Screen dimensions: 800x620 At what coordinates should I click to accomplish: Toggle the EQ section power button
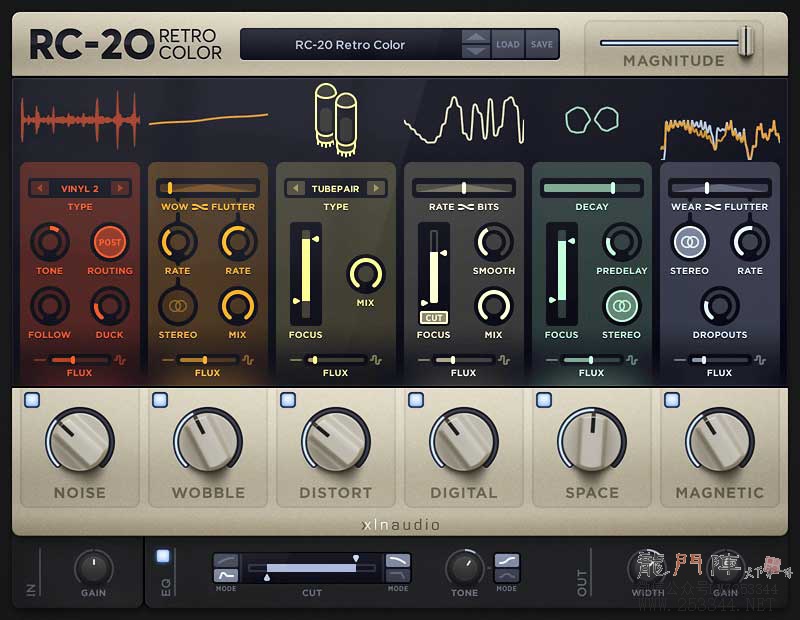[x=163, y=556]
